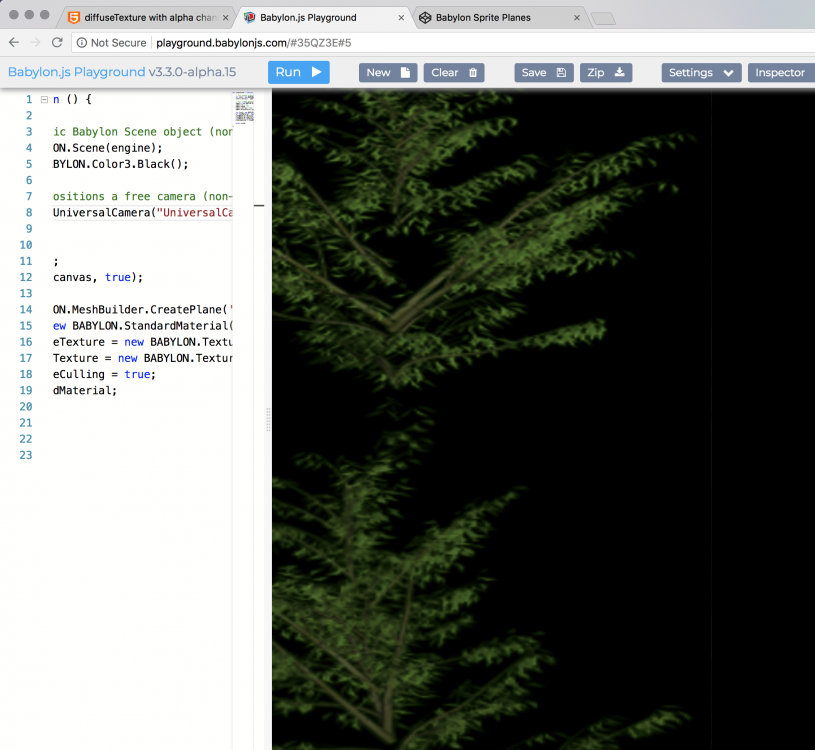Image resolution: width=815 pixels, height=750 pixels.
Task: Click 'ON.MeshBuilder.CreatePlane(' on line 14
Action: 140,310
